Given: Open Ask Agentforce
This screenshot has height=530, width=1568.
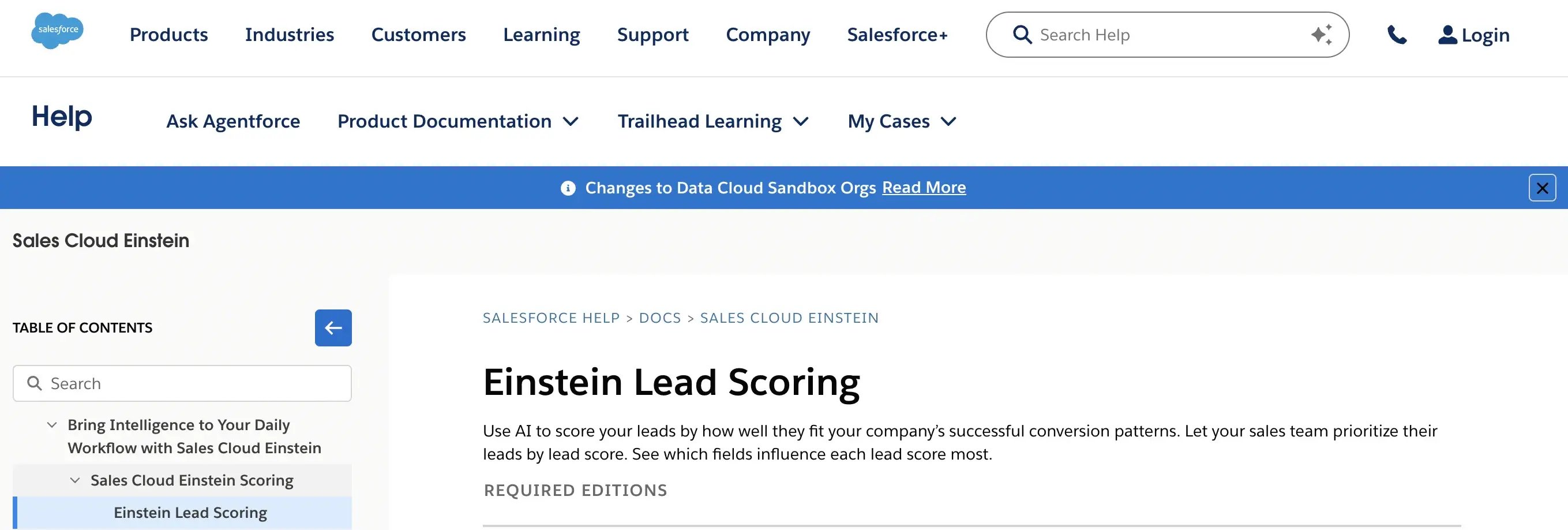Looking at the screenshot, I should click(233, 121).
